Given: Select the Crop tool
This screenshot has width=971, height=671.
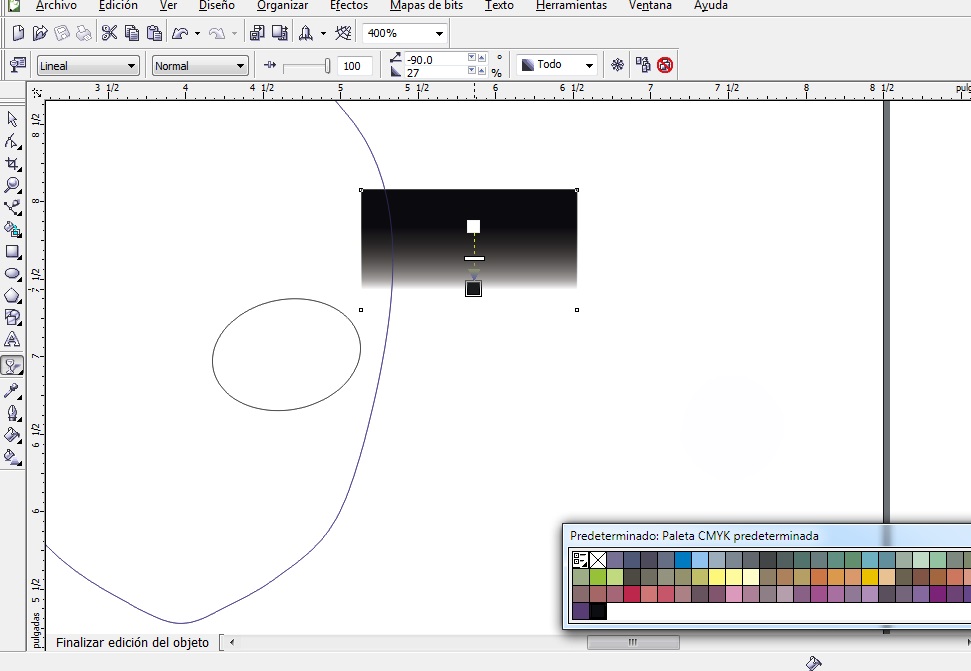Looking at the screenshot, I should pyautogui.click(x=12, y=163).
